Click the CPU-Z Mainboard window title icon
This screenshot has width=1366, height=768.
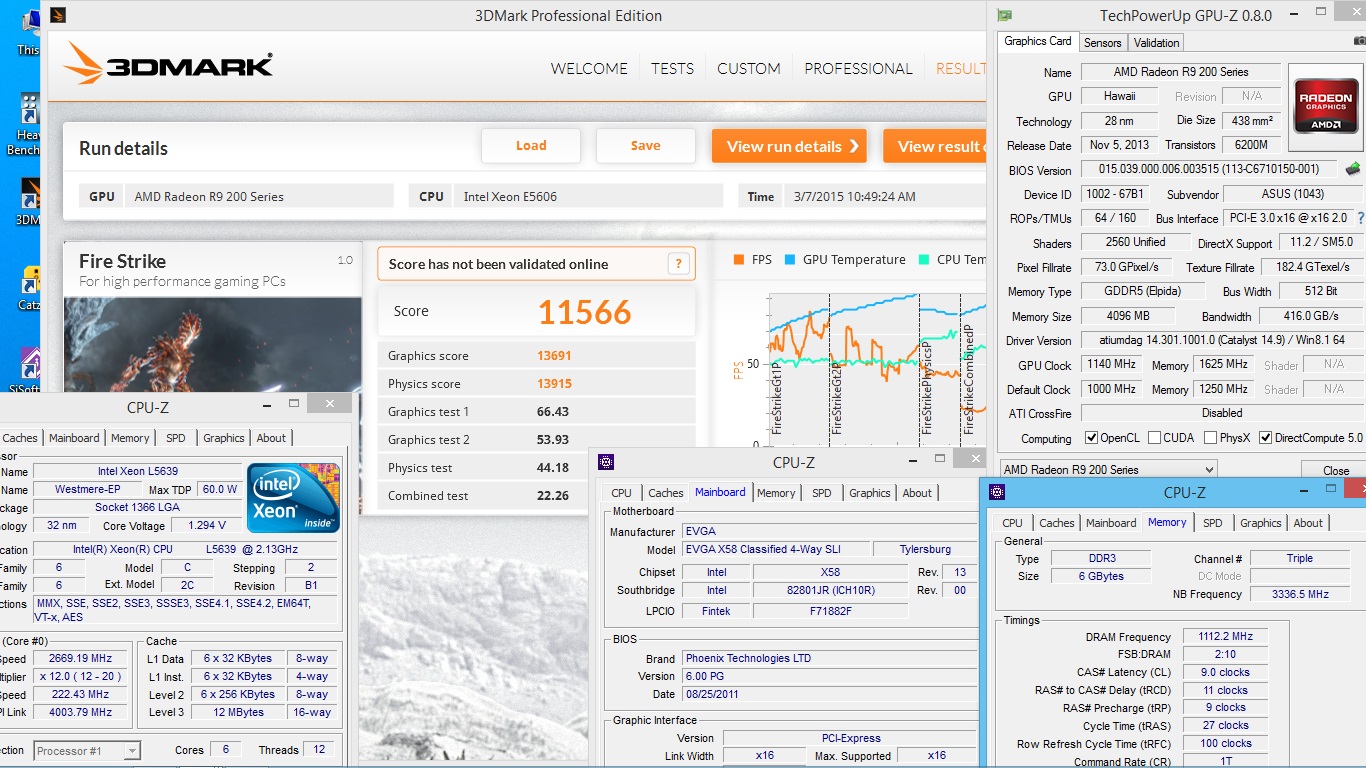(605, 461)
